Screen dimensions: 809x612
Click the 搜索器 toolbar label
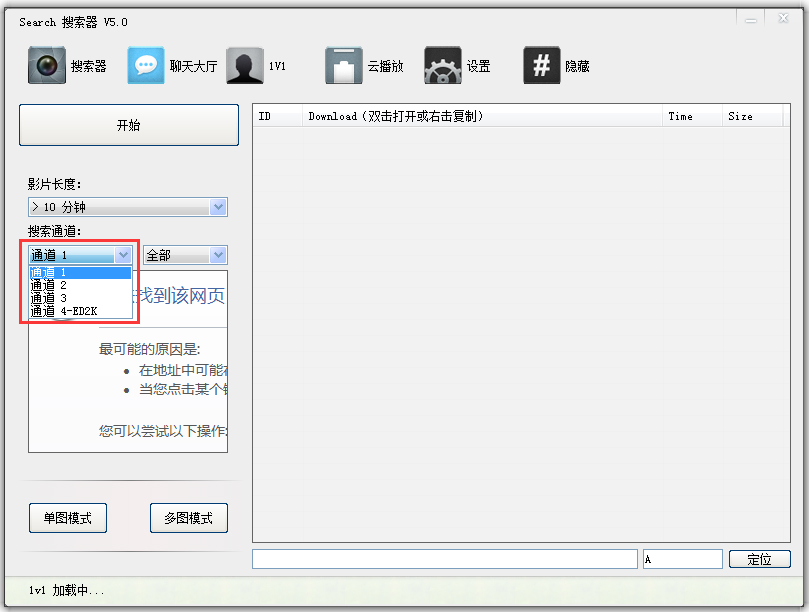coord(89,66)
